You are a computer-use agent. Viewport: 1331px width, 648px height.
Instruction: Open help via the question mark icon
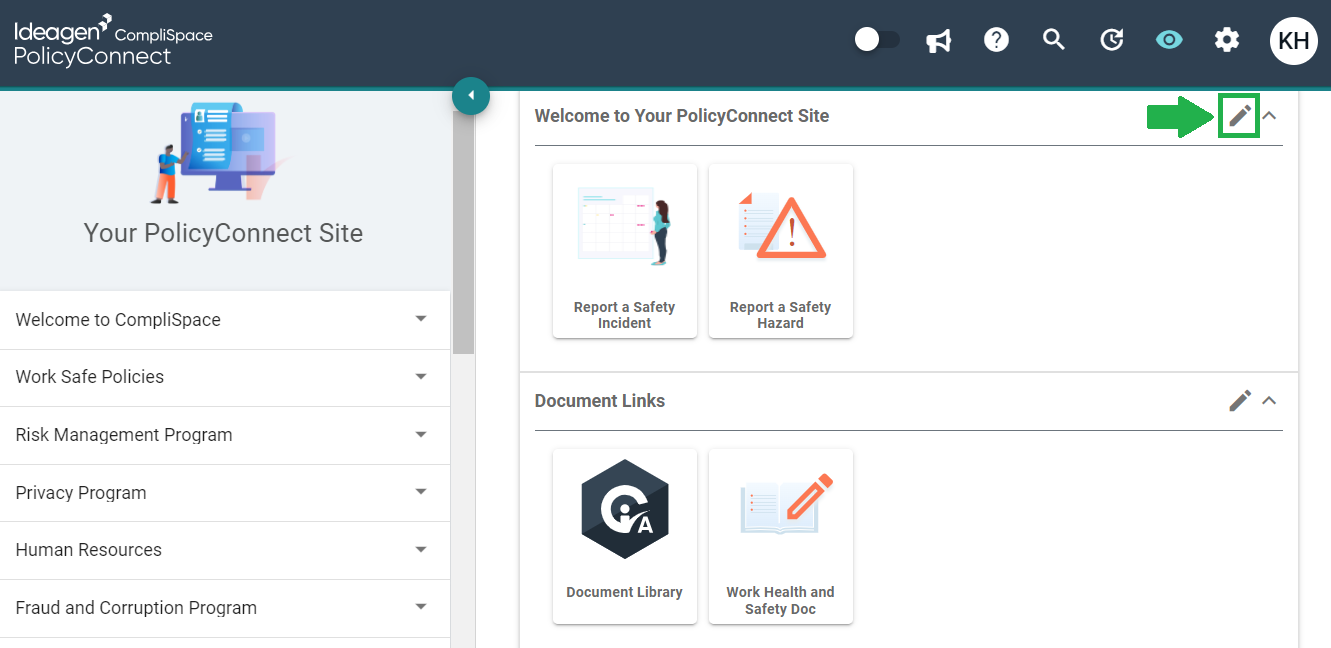point(996,40)
